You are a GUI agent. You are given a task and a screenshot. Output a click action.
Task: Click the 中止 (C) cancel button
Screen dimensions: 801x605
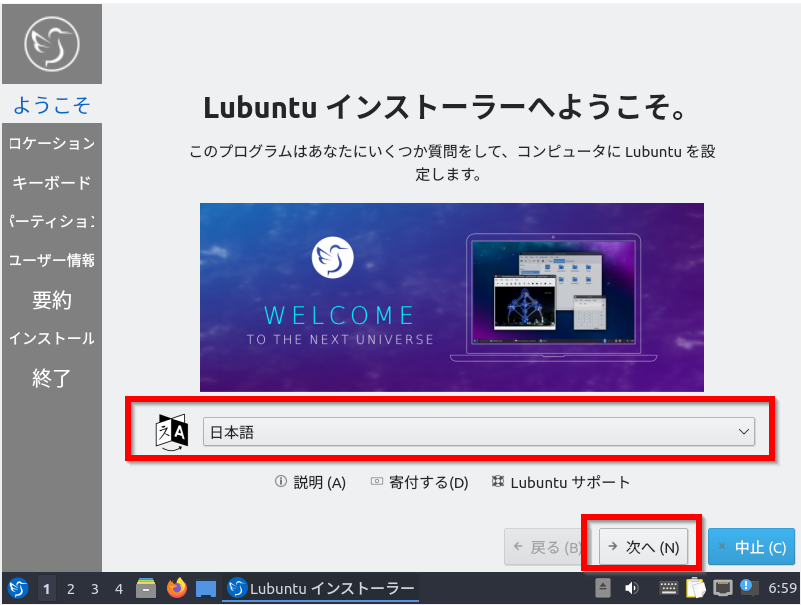751,547
